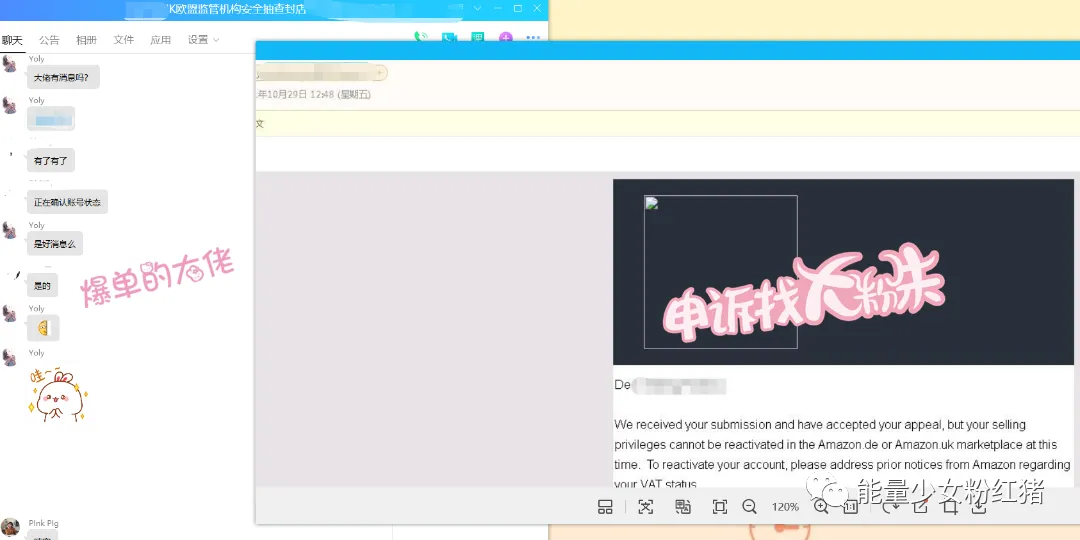Open thumbnail grid view in image viewer

click(x=605, y=507)
